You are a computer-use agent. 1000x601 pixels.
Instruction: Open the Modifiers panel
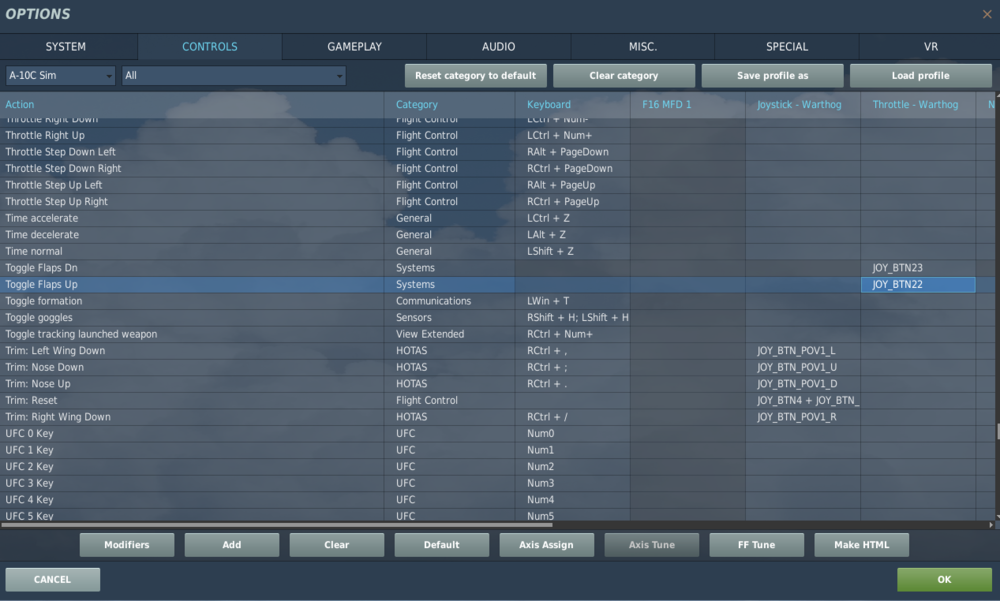coord(127,545)
